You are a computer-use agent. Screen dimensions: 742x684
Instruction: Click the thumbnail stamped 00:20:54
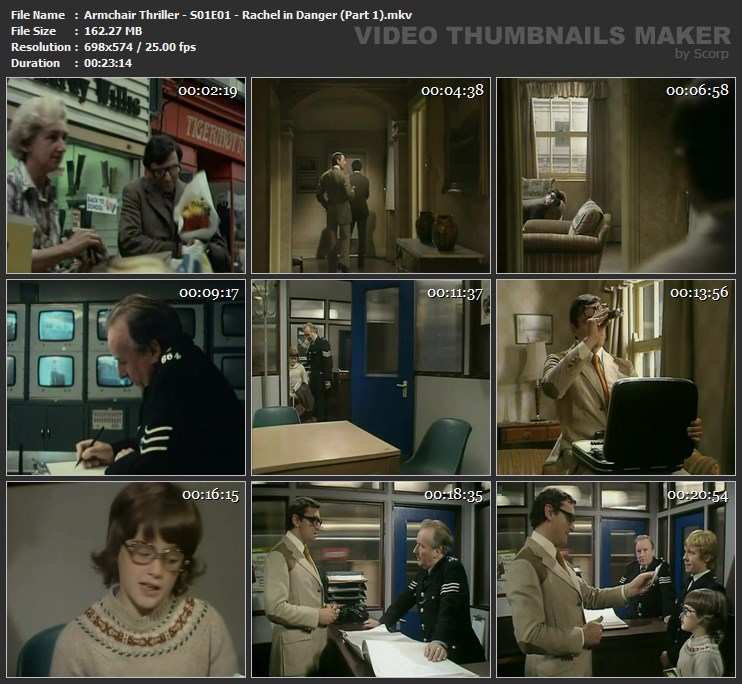pos(616,579)
